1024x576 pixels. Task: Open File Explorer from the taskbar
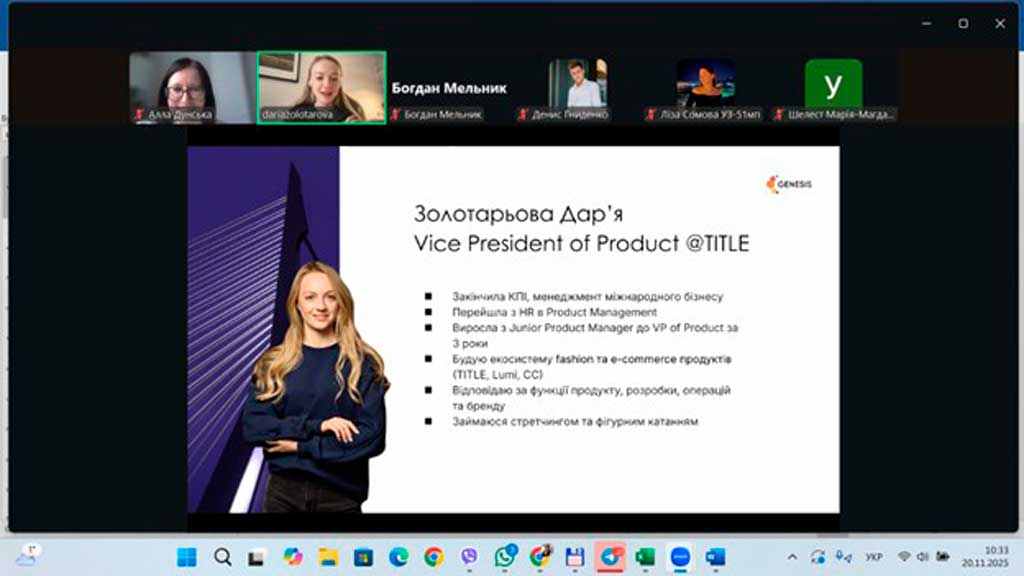[328, 557]
